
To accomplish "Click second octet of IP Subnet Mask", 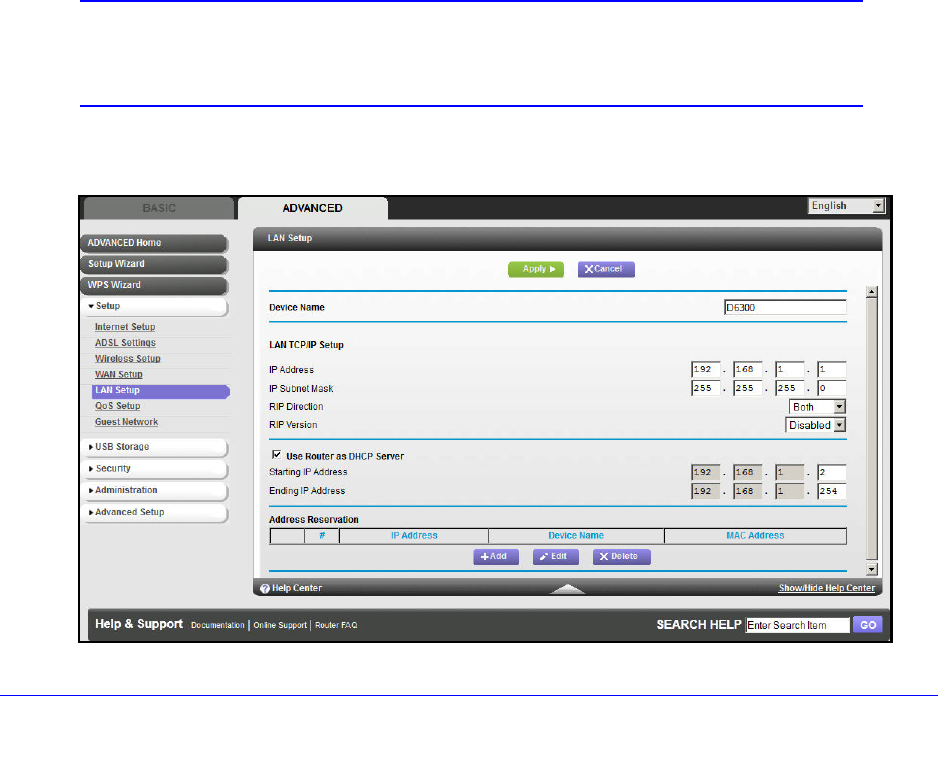I will pos(747,388).
